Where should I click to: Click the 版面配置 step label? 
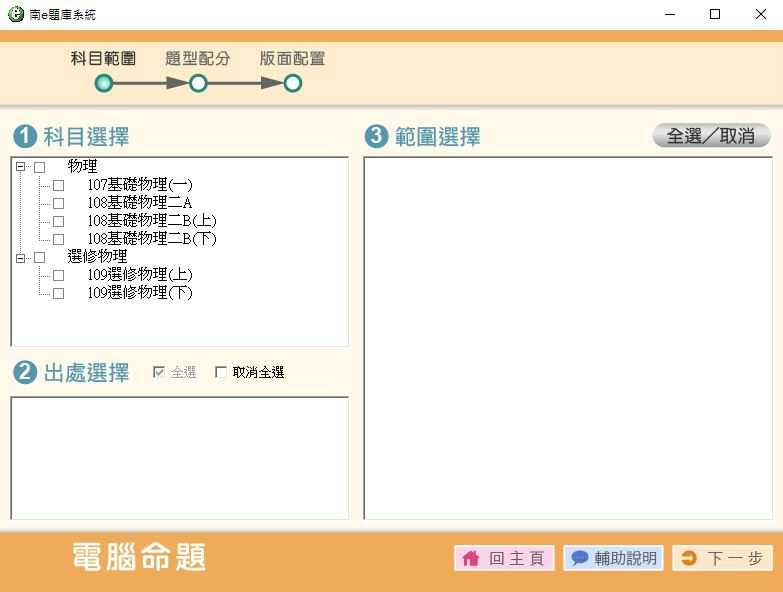293,58
